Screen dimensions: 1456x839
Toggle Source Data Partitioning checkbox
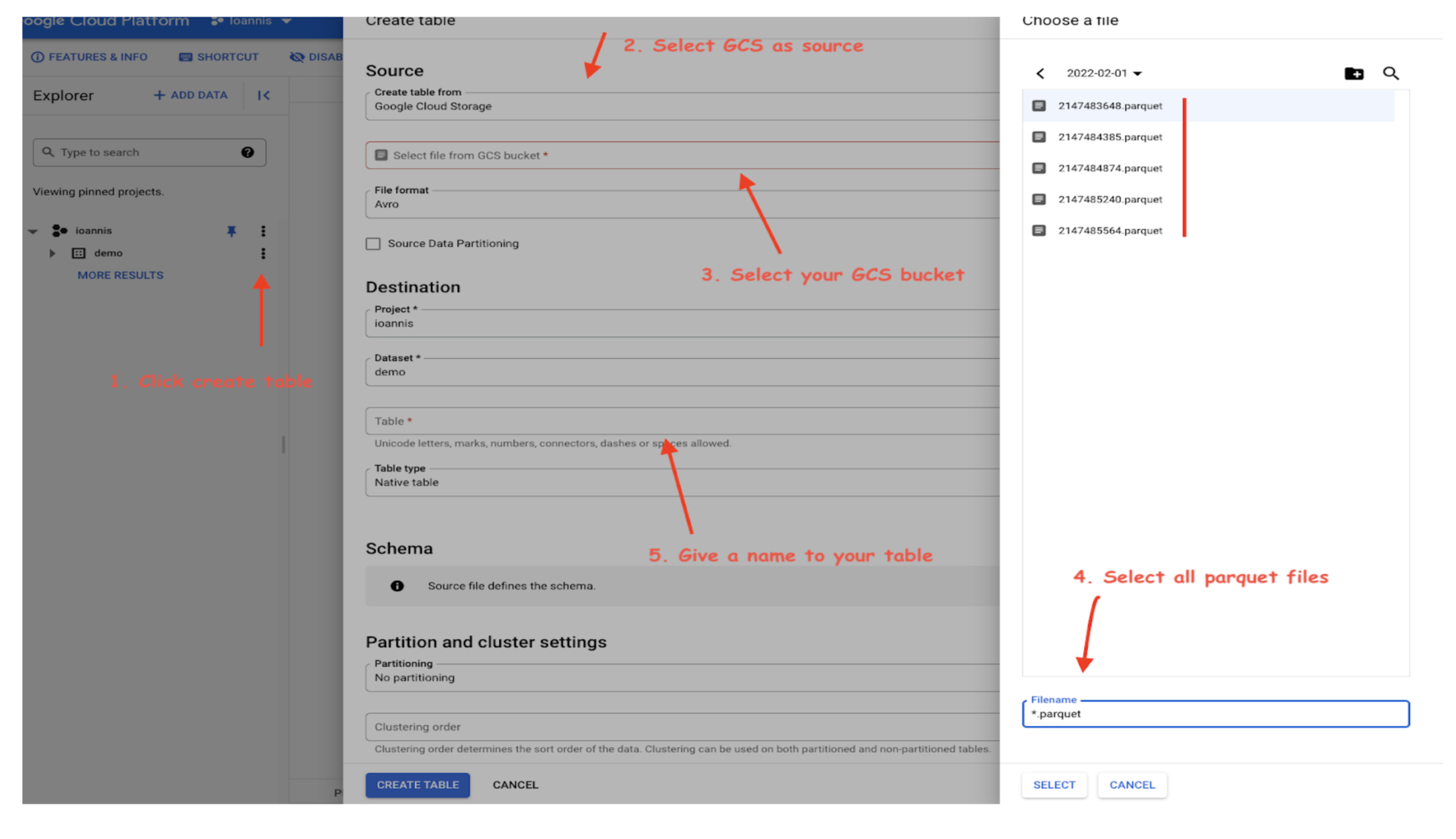tap(375, 243)
